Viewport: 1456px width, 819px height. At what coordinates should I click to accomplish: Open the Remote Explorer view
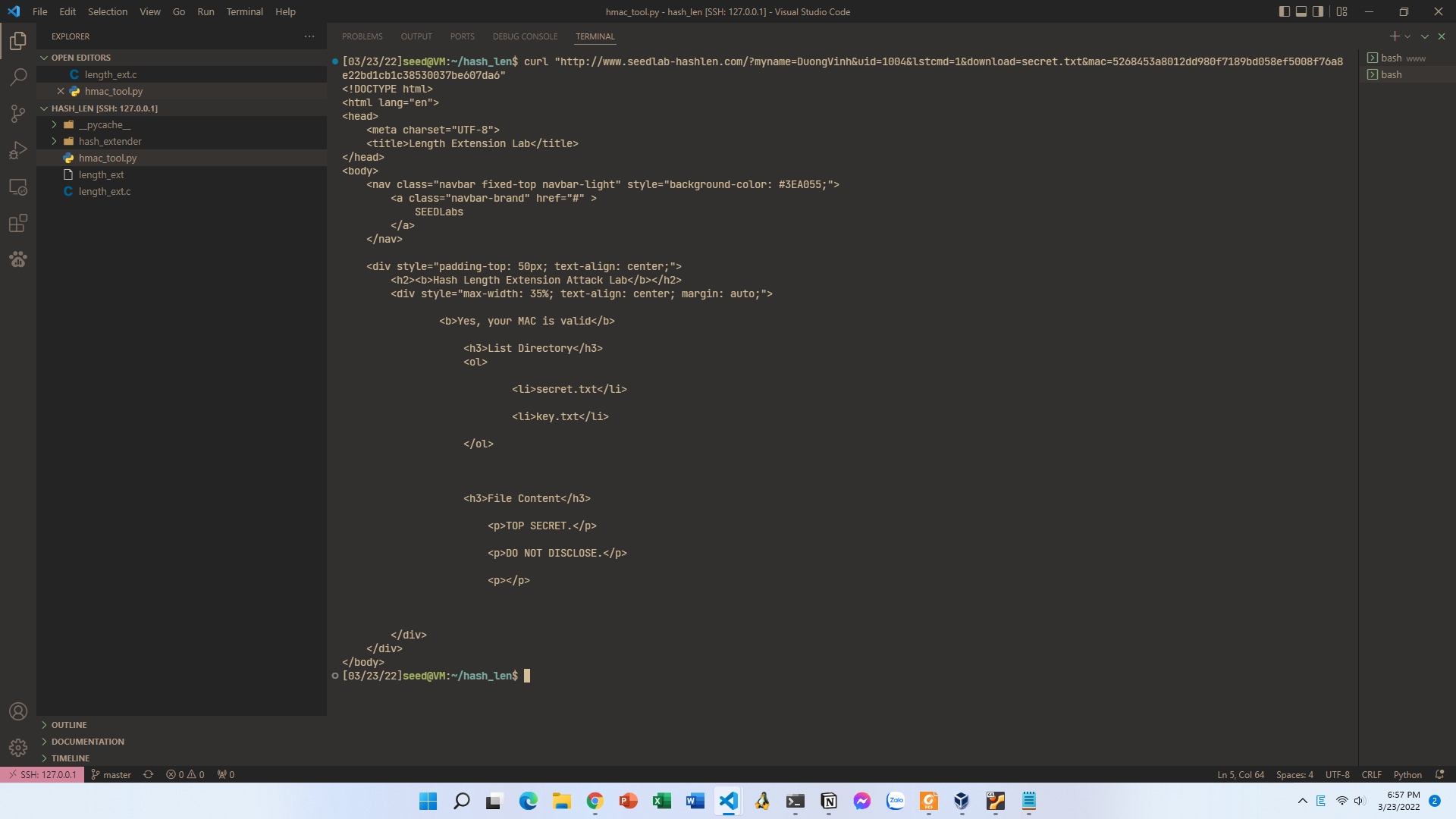[x=18, y=187]
